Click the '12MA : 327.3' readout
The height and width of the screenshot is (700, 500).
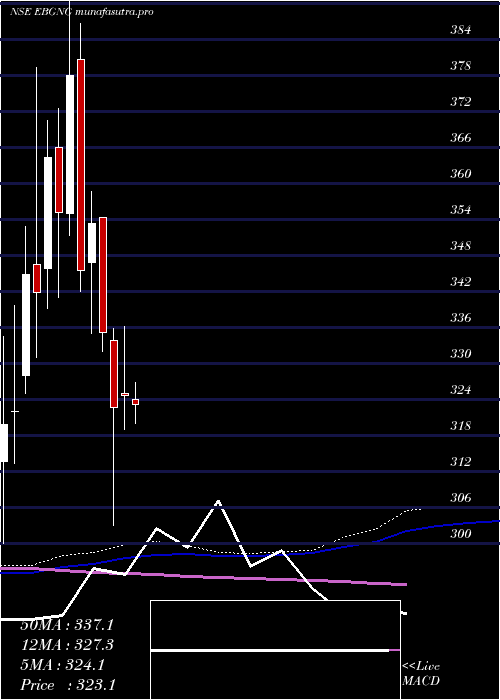click(67, 645)
